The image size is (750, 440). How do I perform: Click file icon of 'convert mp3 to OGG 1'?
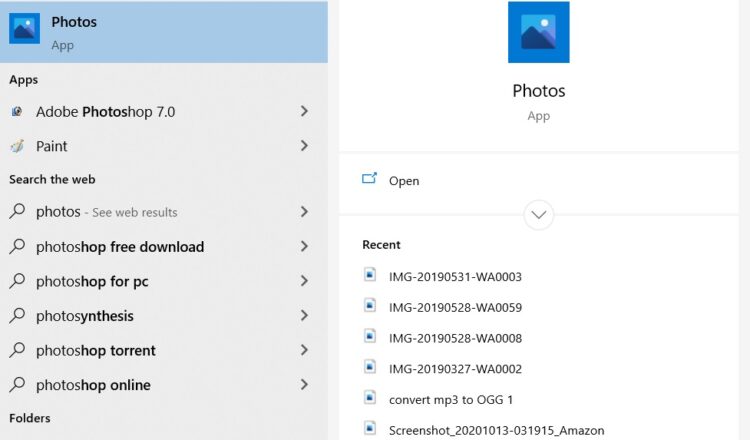370,397
